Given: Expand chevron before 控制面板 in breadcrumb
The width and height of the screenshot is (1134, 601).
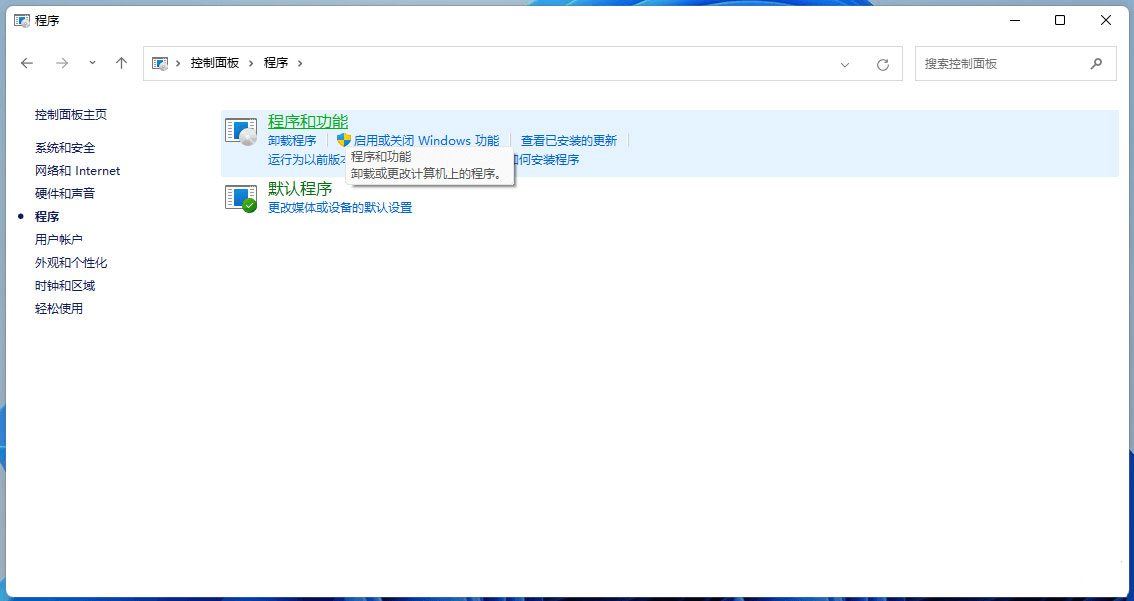Looking at the screenshot, I should pos(179,63).
